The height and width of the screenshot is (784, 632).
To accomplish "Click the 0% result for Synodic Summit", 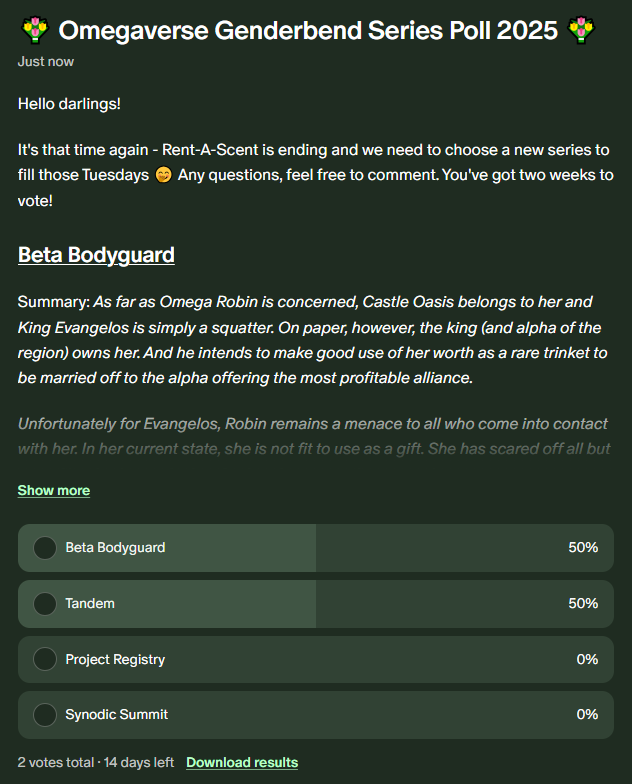I will [x=587, y=715].
